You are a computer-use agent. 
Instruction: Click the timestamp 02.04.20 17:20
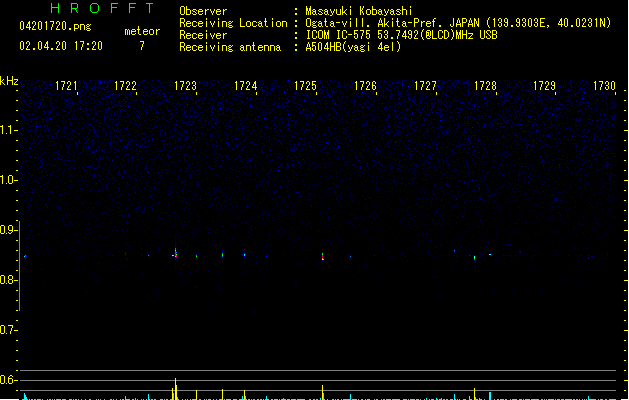[61, 46]
